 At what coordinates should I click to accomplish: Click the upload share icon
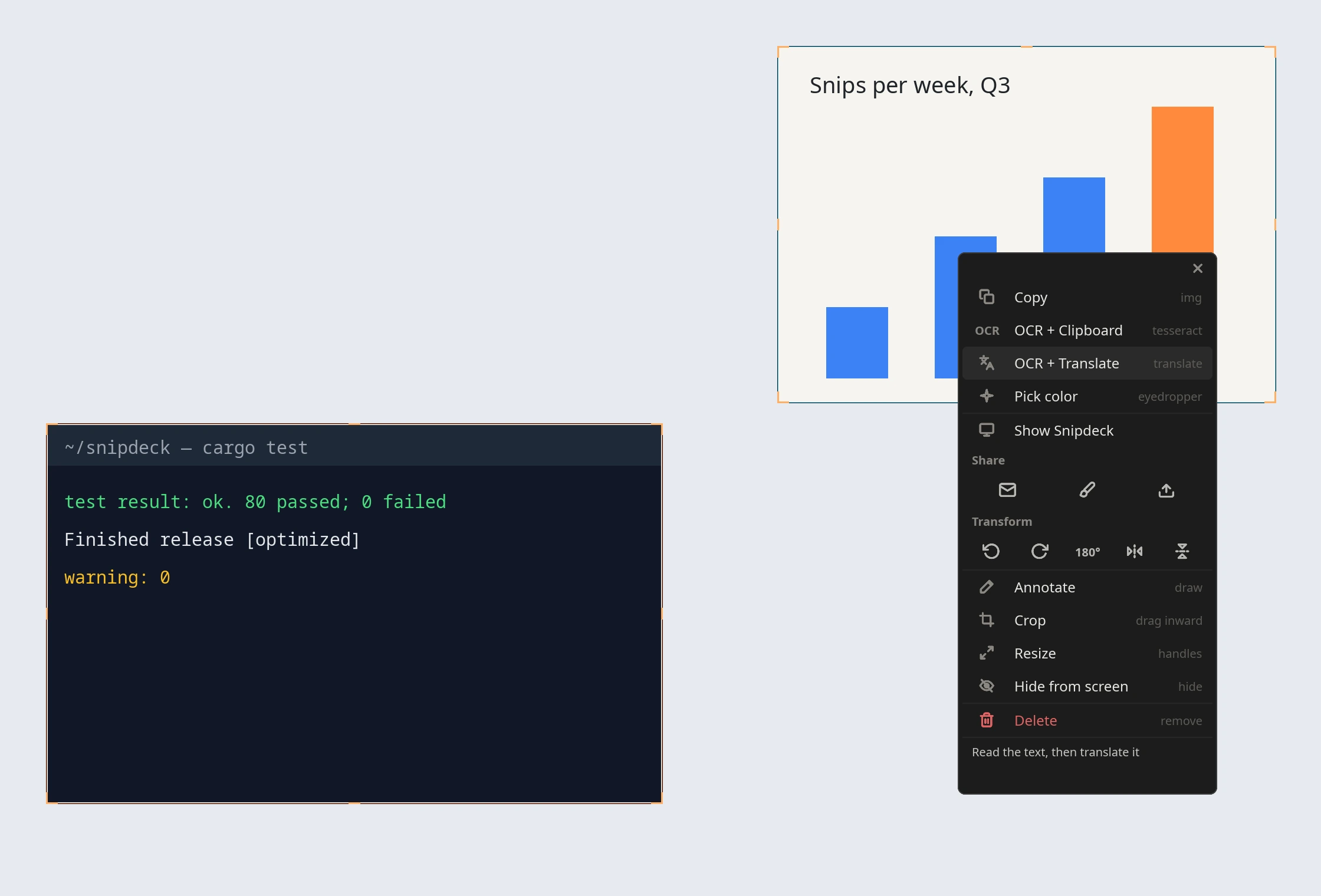coord(1166,490)
